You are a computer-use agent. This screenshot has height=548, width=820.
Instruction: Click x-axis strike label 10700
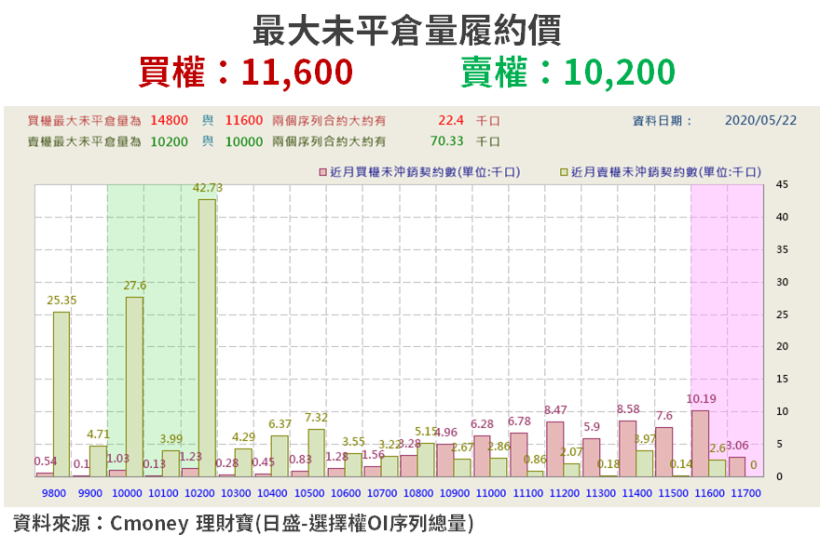pos(382,493)
